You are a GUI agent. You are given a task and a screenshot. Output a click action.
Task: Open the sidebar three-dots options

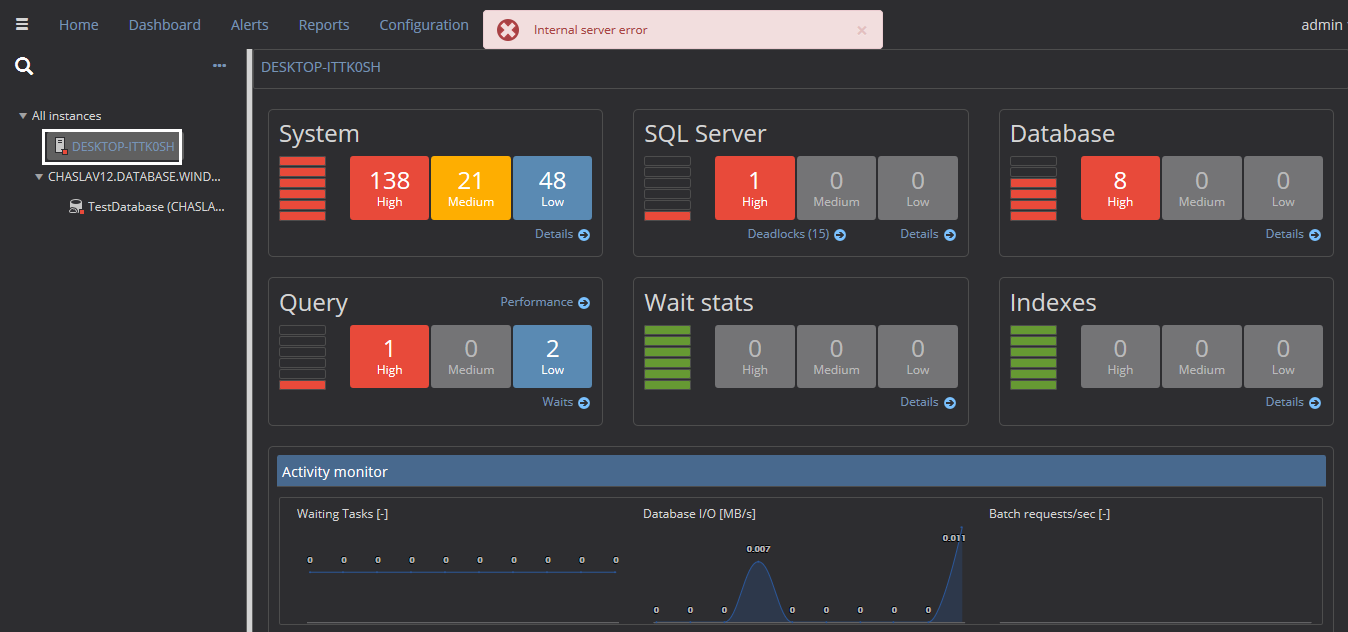pyautogui.click(x=220, y=66)
